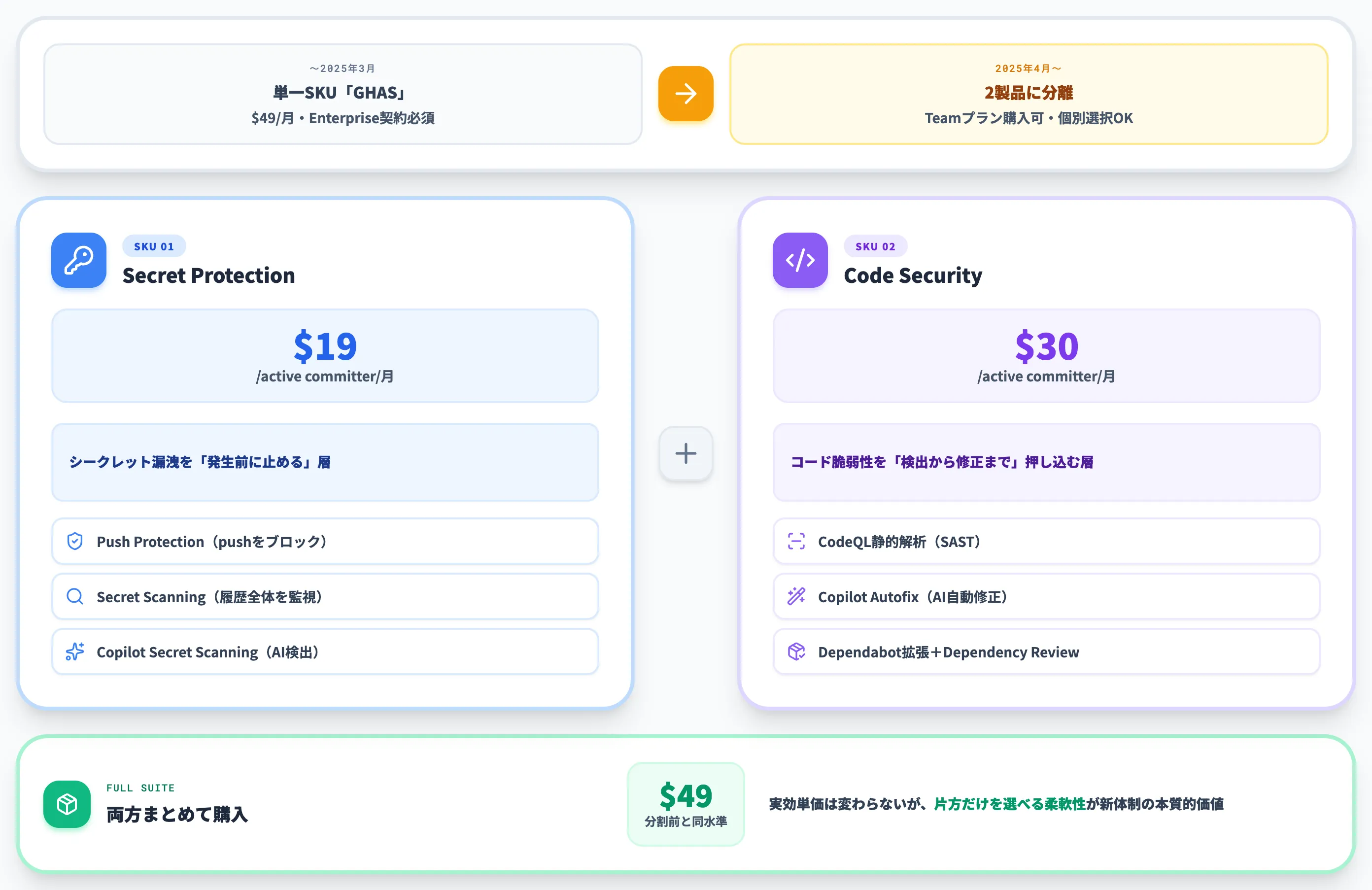
Task: Click the $49 分割前と同水準 price badge
Action: tap(686, 804)
